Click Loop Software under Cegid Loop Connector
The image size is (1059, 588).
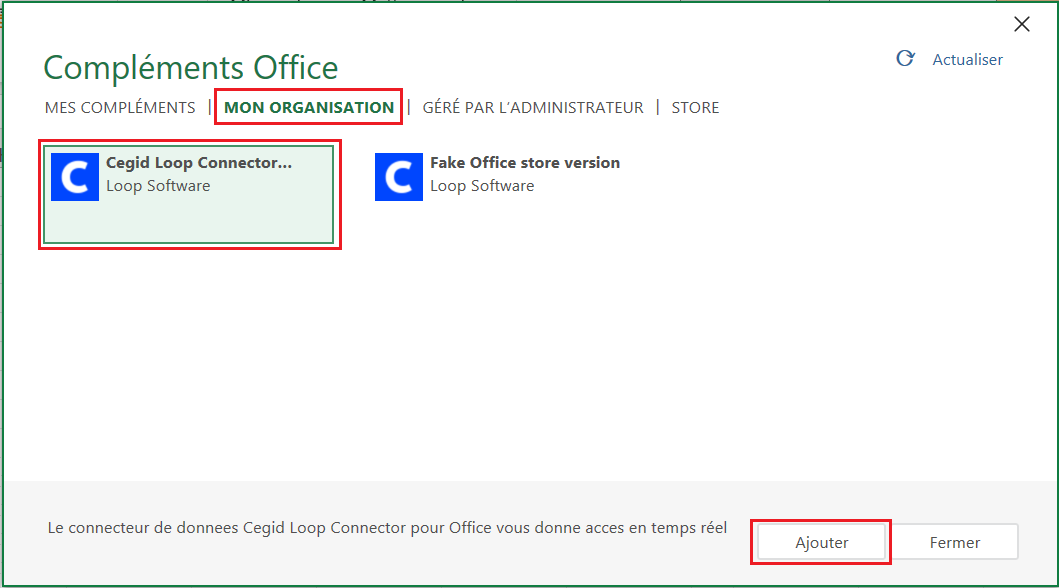[x=158, y=186]
